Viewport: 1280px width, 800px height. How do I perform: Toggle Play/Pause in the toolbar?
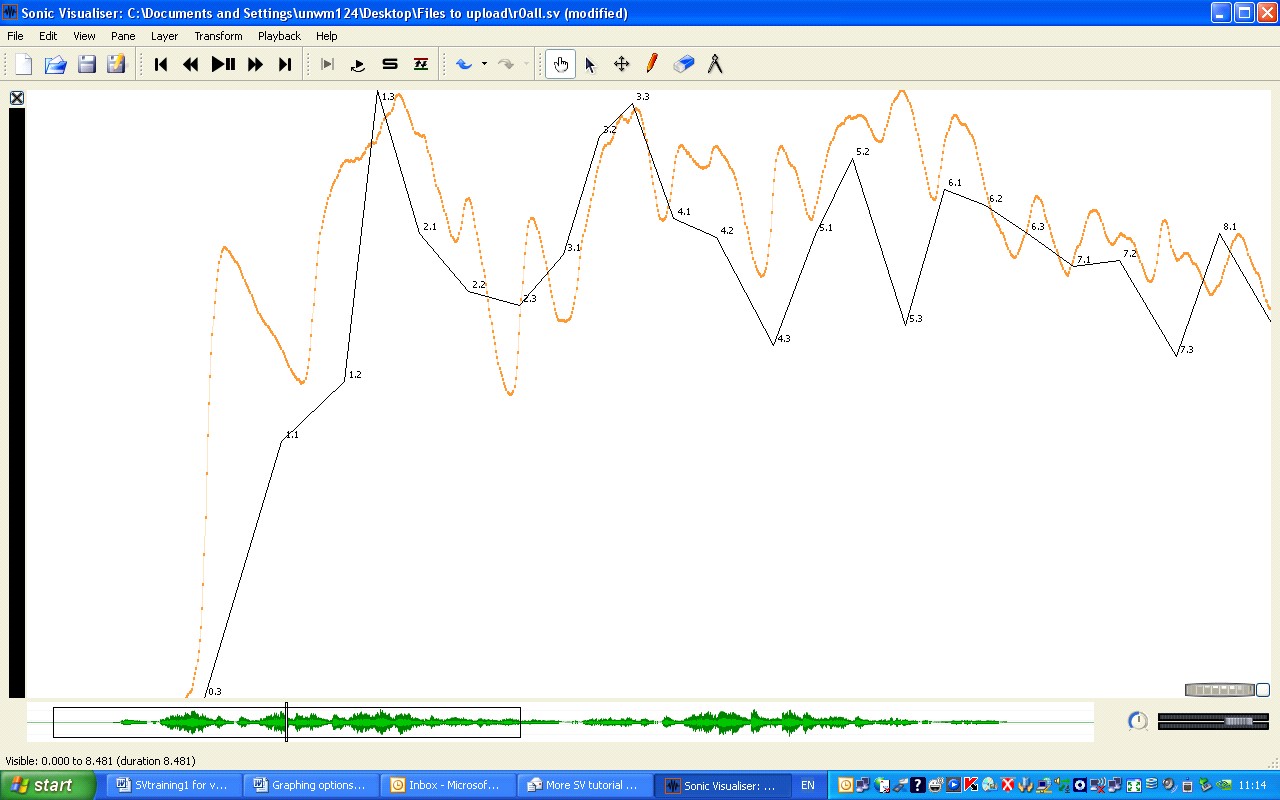pos(223,64)
